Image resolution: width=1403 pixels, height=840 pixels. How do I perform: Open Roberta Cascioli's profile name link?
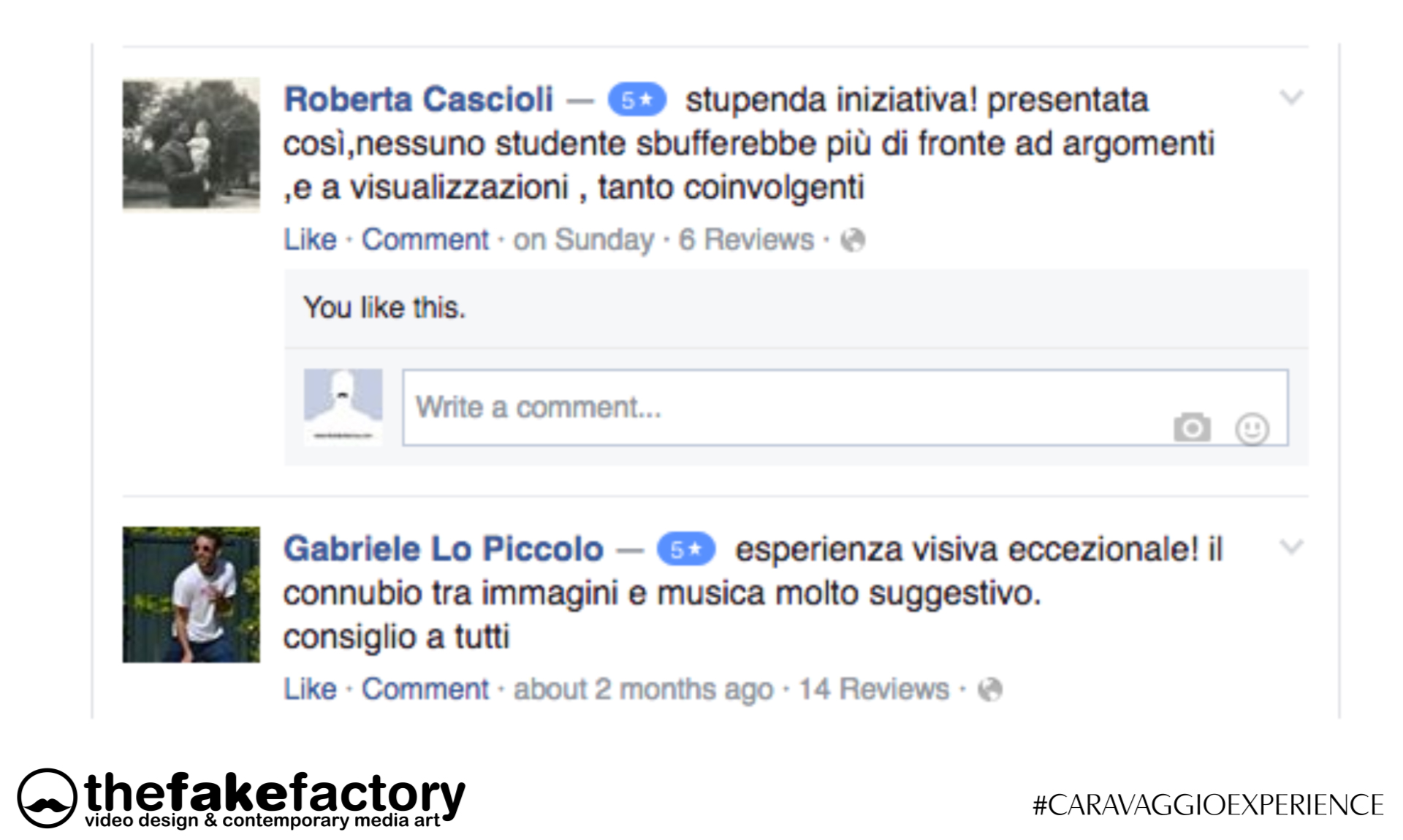[418, 99]
